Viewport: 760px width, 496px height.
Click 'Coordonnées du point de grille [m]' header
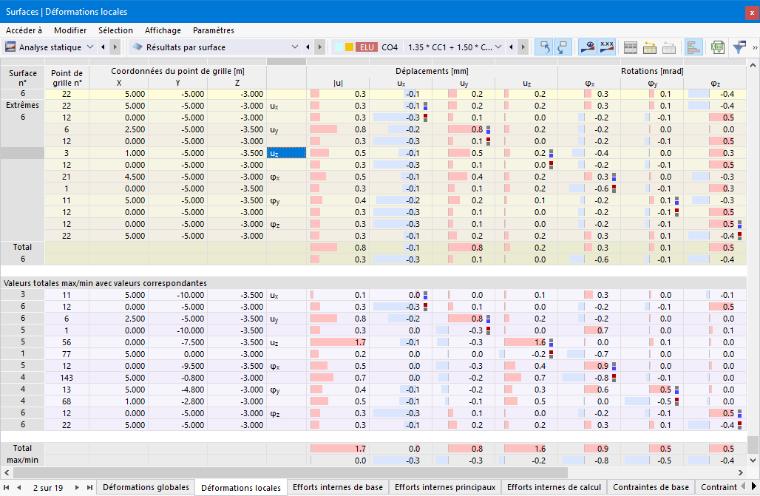tap(178, 71)
